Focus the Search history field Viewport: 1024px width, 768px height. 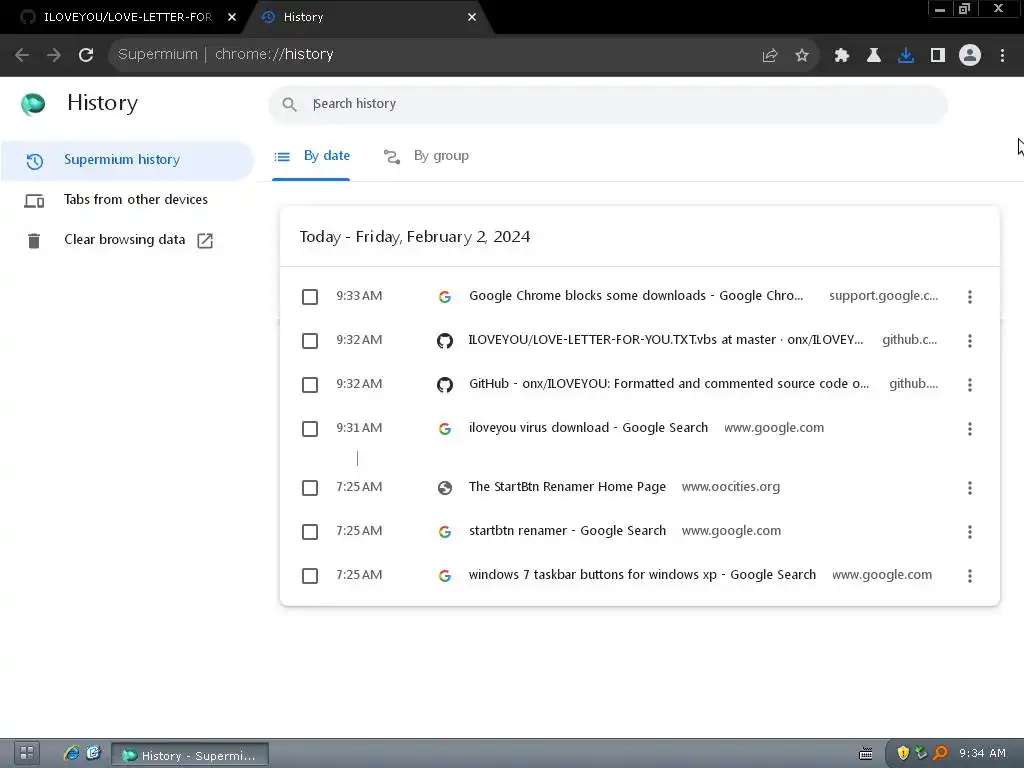coord(607,104)
